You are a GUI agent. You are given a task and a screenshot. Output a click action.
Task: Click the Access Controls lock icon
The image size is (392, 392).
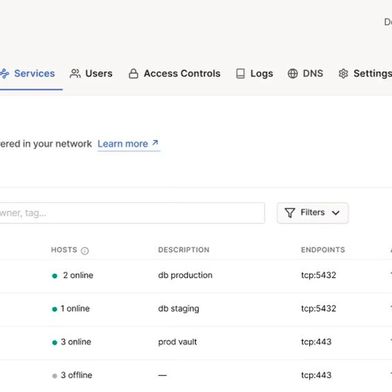[133, 73]
